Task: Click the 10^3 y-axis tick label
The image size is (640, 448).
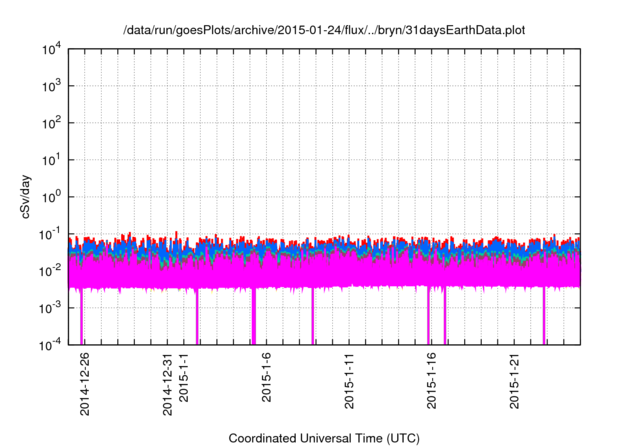Action: tap(52, 86)
